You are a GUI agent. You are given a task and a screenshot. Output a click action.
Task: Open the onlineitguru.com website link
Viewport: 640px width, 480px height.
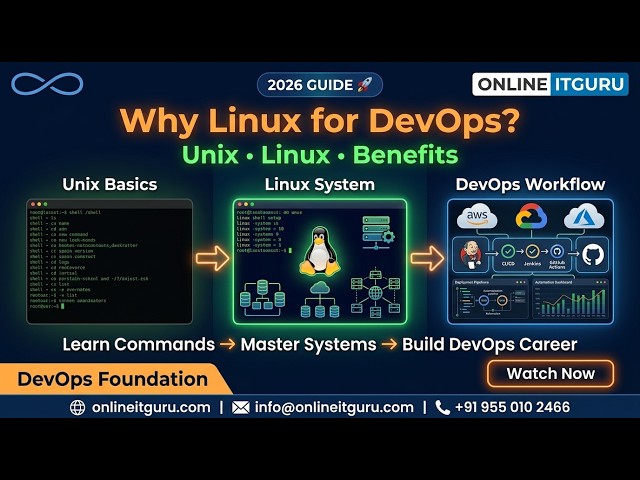[151, 407]
